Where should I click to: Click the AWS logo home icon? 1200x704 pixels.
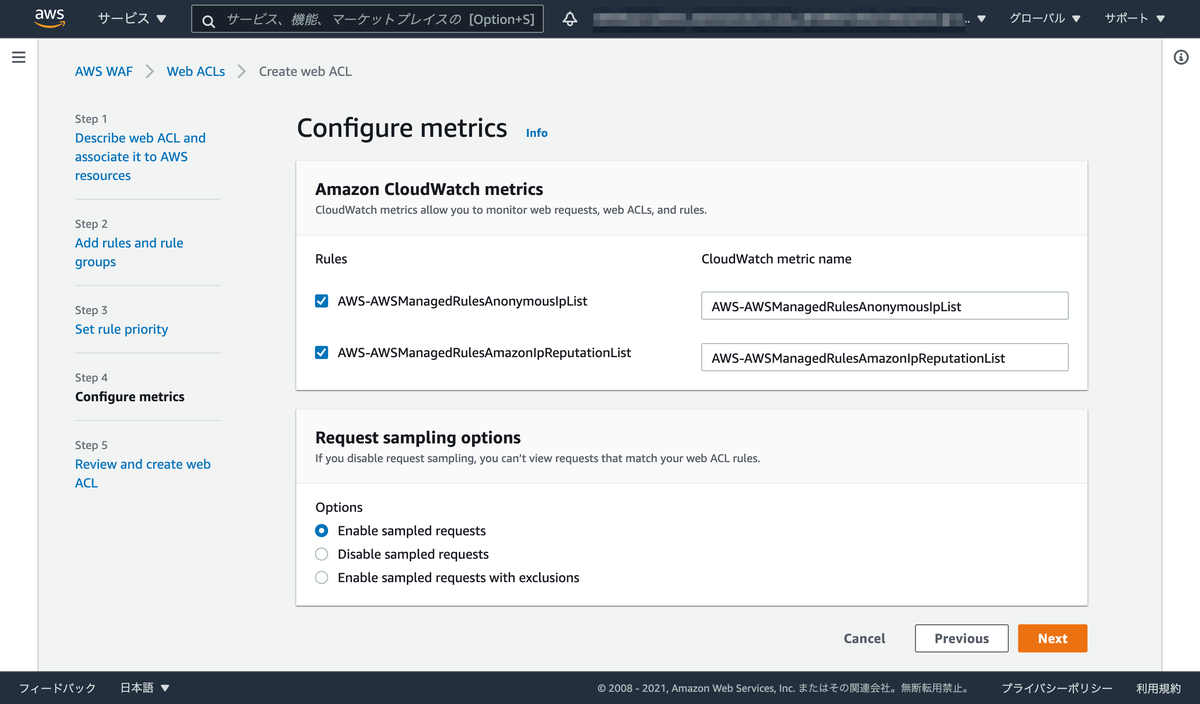click(x=49, y=18)
